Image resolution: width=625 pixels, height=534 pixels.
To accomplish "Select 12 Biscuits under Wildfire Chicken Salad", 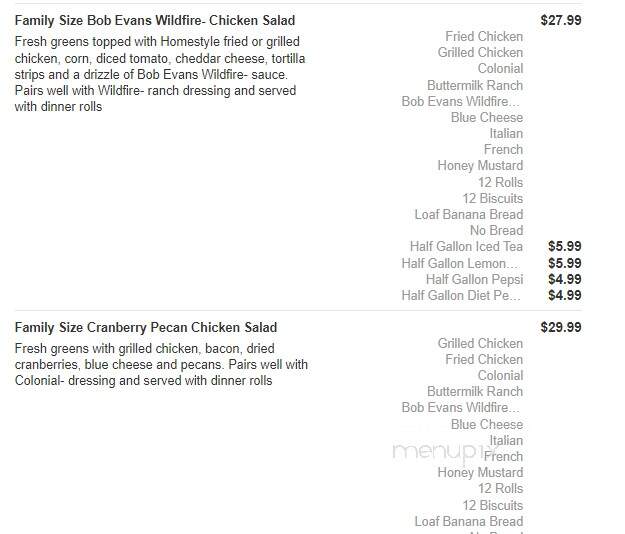I will tap(493, 198).
